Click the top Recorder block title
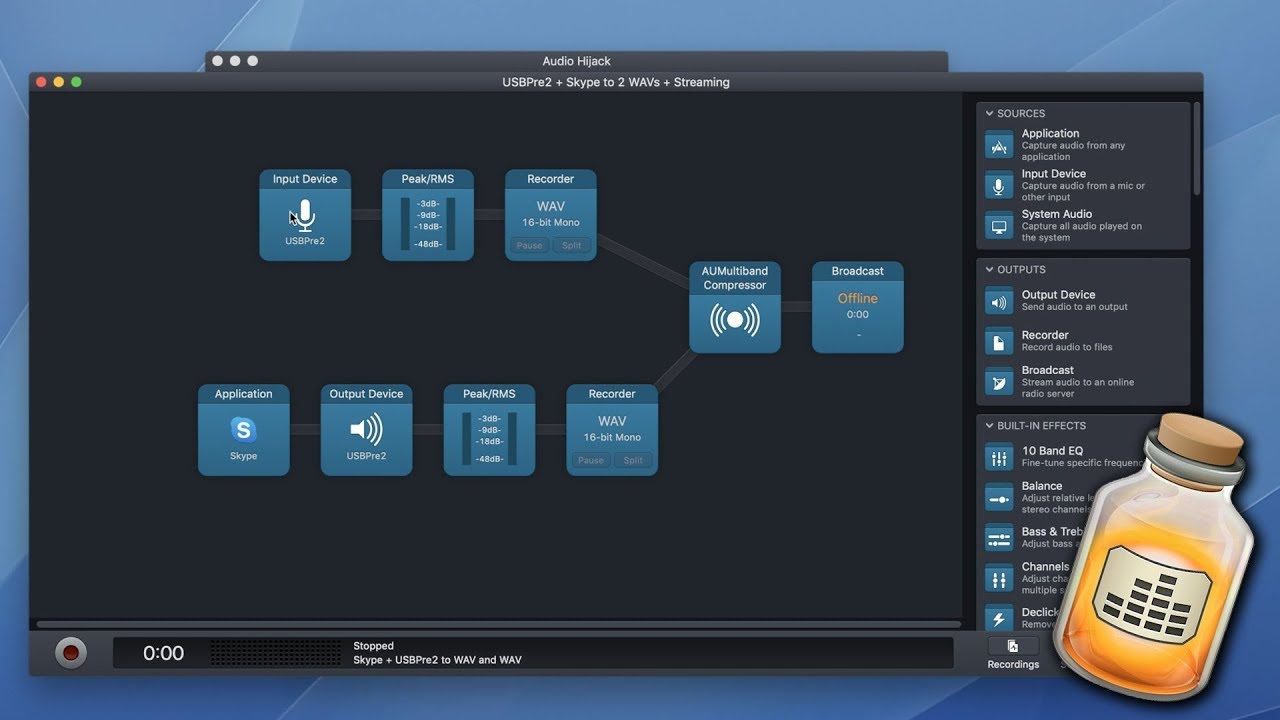The image size is (1280, 720). coord(551,179)
